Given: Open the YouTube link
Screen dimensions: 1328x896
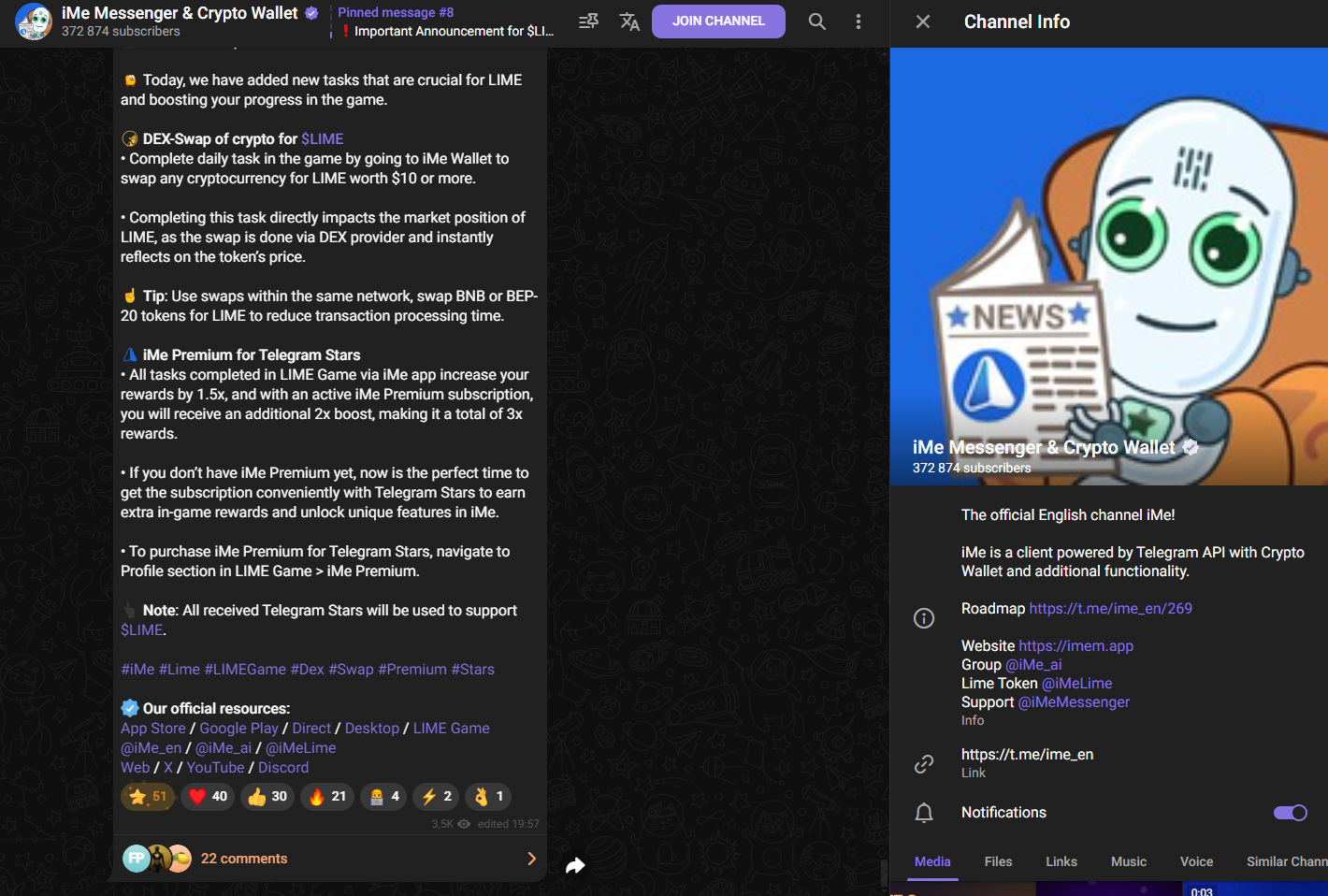Looking at the screenshot, I should [215, 768].
